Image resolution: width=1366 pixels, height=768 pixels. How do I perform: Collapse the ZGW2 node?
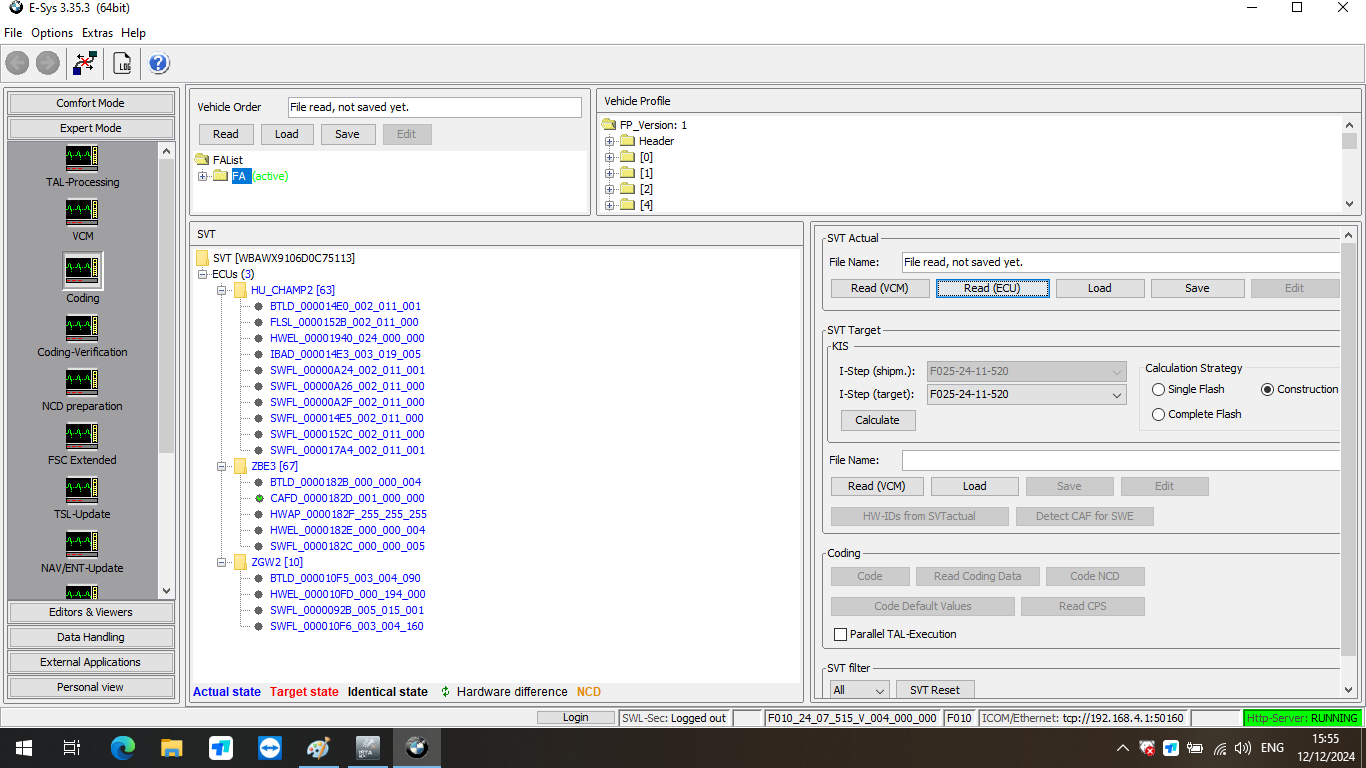point(222,562)
